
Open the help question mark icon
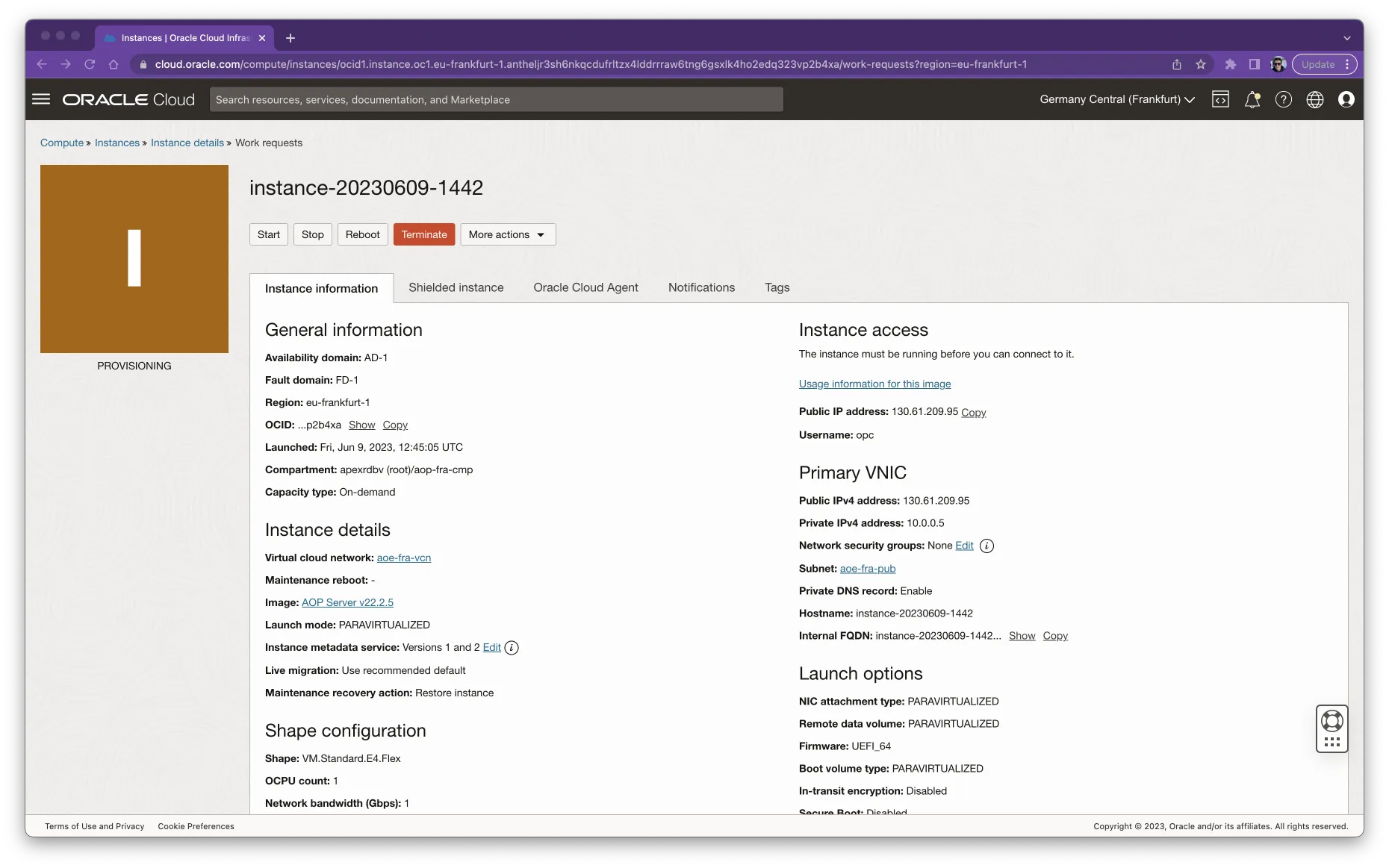click(1284, 99)
